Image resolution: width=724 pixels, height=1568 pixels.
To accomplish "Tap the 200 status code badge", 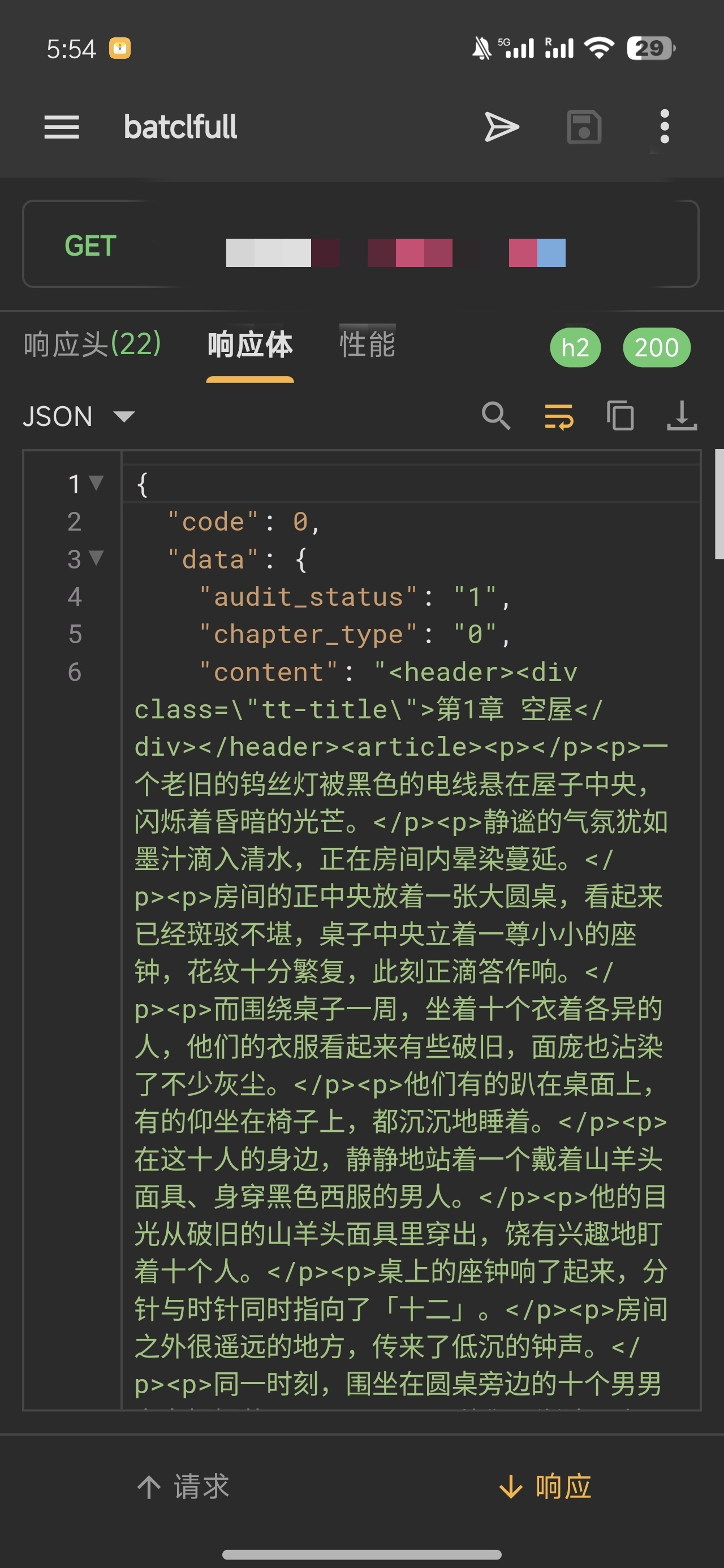I will (x=656, y=347).
